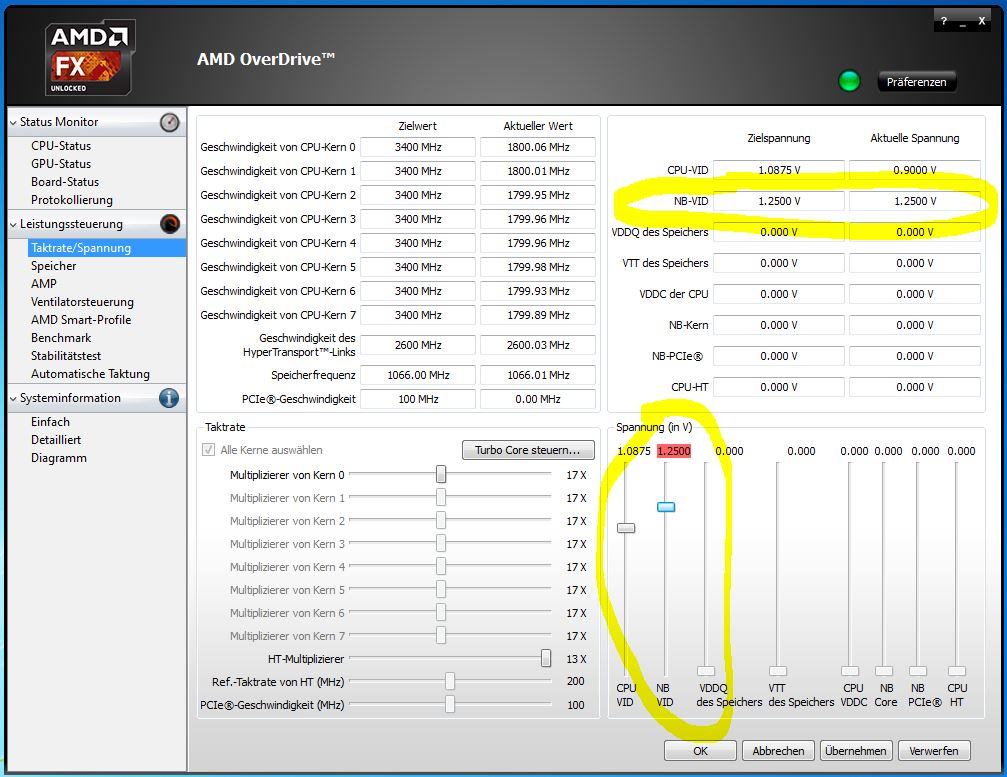
Task: Click the highlighted 1.2500 NB VID value
Action: point(674,451)
